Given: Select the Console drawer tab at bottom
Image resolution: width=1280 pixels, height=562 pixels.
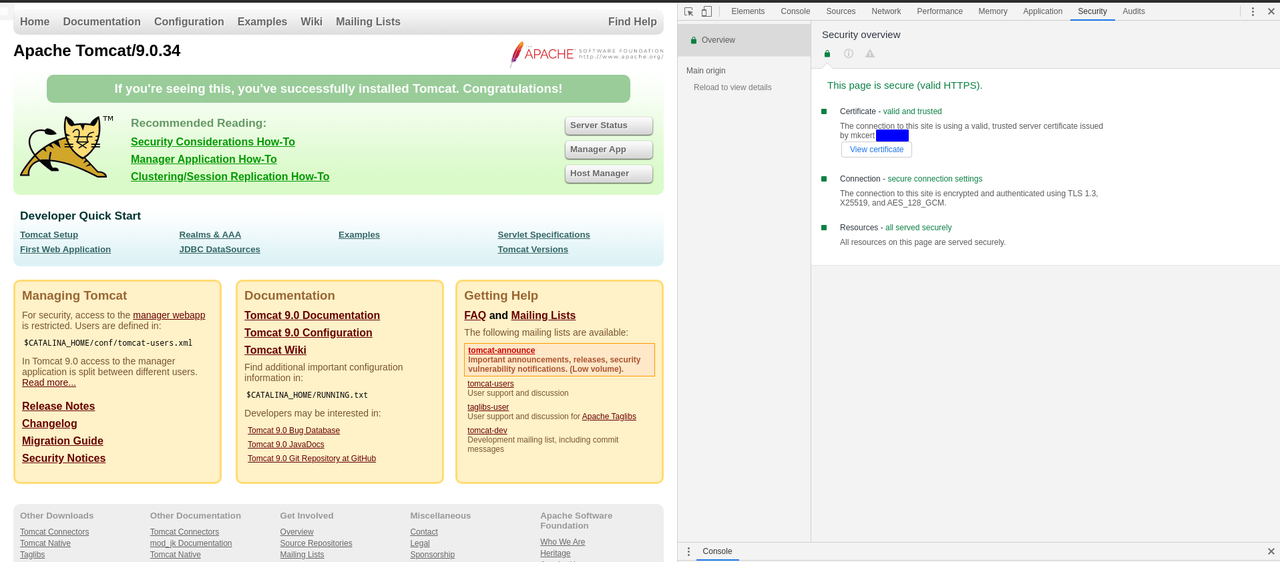Looking at the screenshot, I should (x=717, y=551).
